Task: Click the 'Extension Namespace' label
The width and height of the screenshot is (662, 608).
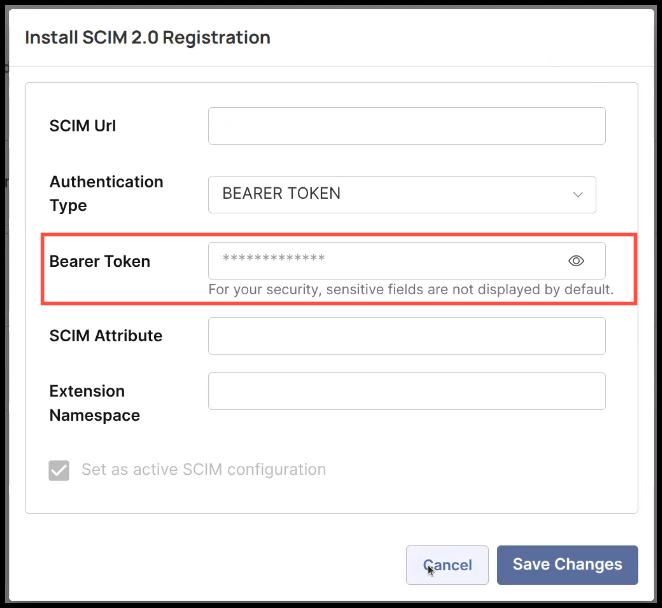Action: pos(94,402)
